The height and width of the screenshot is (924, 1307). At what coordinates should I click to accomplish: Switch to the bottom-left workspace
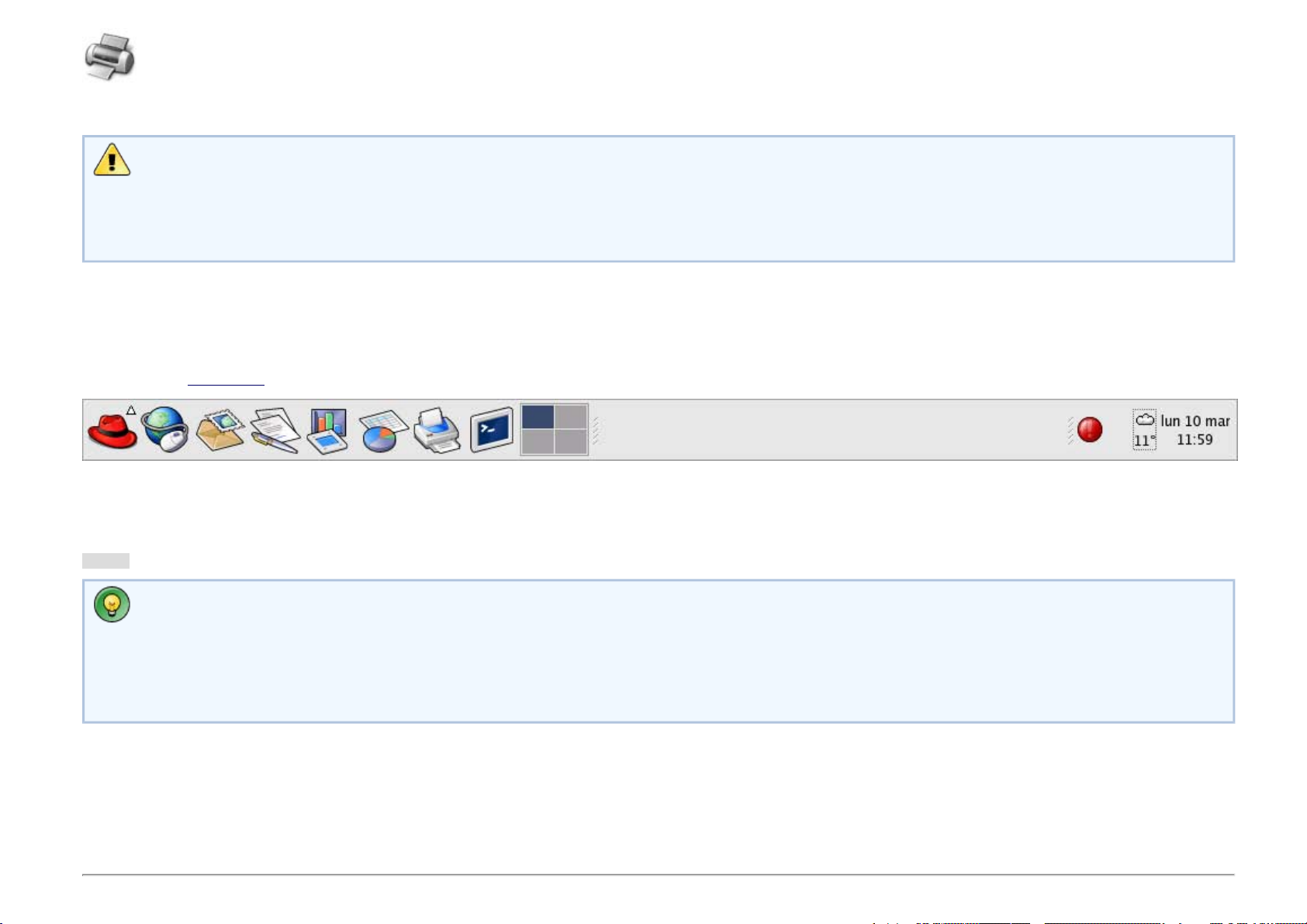click(538, 442)
